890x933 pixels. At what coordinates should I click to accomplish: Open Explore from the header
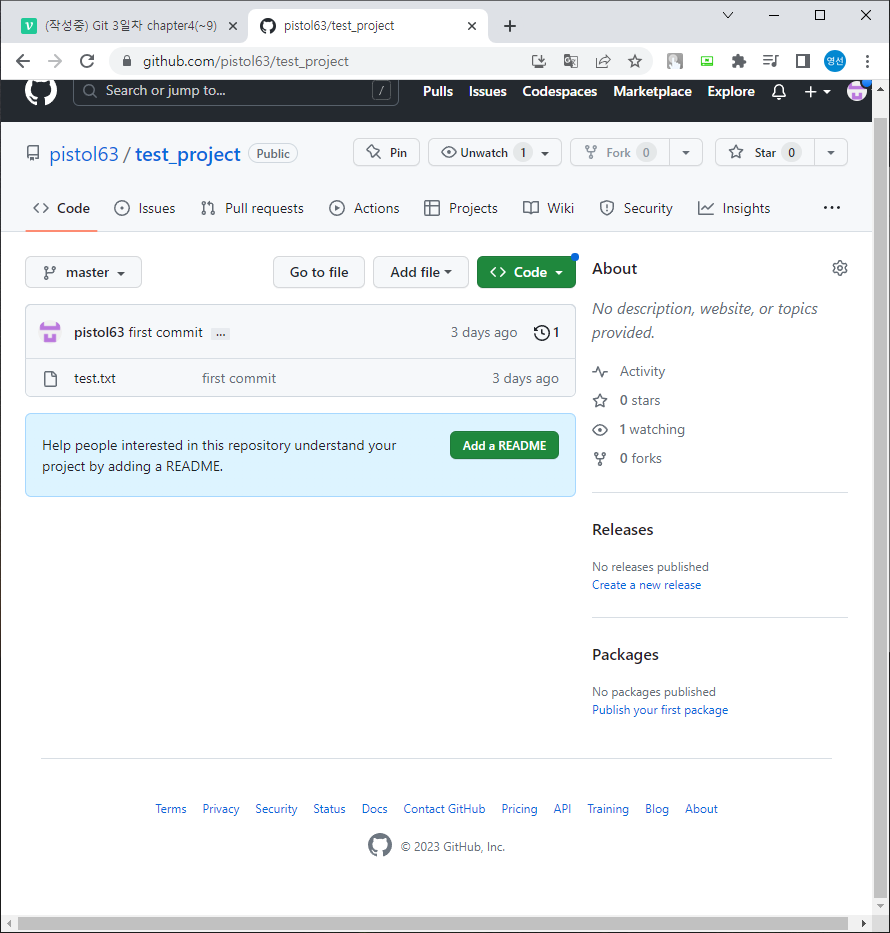coord(731,92)
